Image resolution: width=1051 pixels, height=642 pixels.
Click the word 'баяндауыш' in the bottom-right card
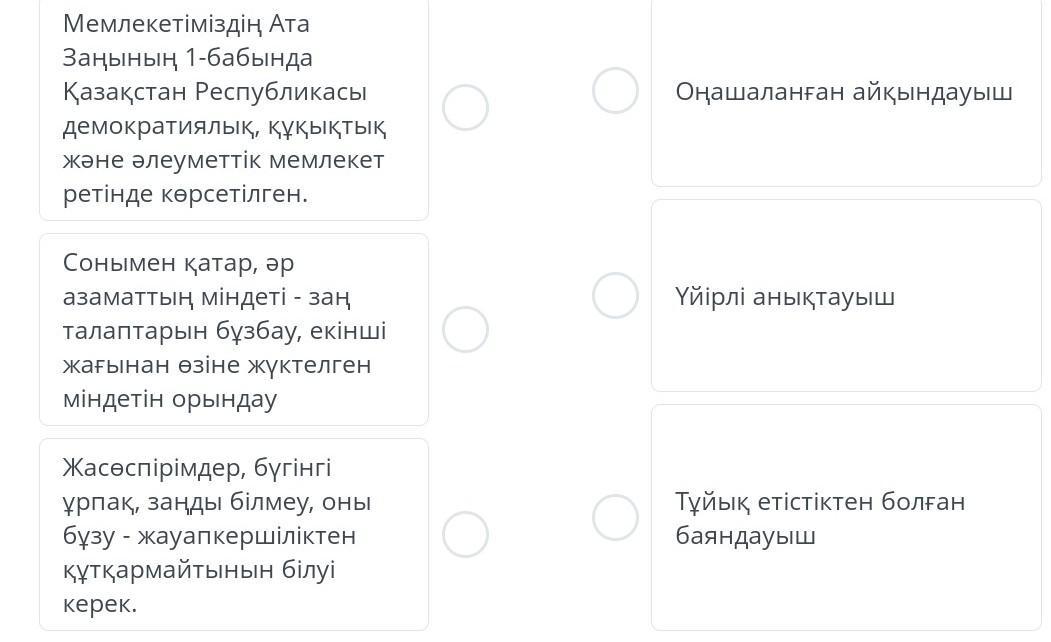[745, 536]
